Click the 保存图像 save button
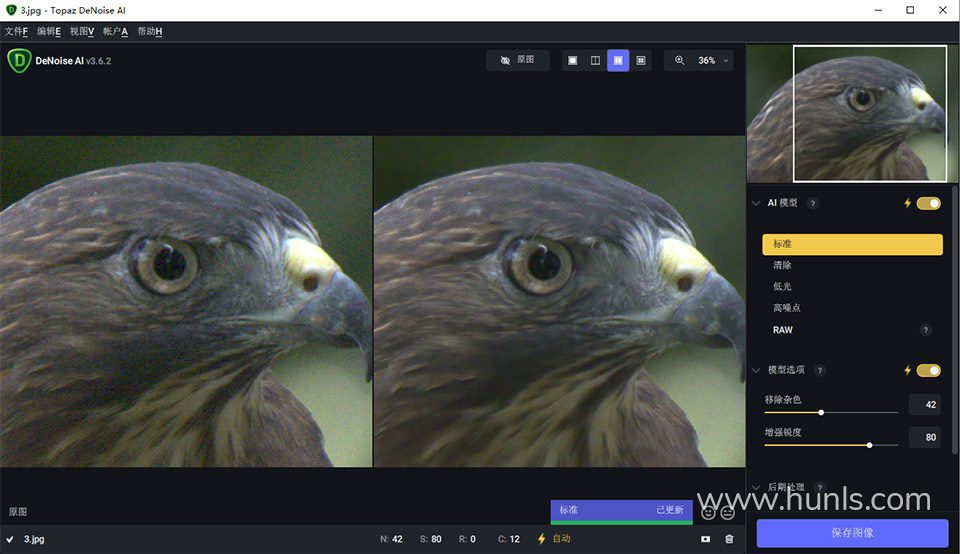Viewport: 960px width, 554px height. click(x=852, y=533)
